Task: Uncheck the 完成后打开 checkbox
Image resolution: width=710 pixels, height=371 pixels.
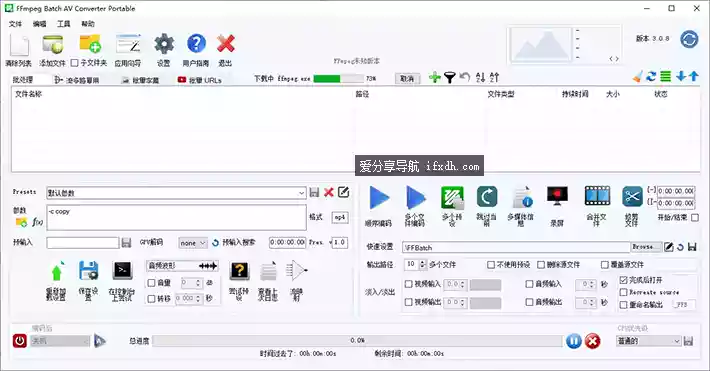Action: click(x=623, y=280)
